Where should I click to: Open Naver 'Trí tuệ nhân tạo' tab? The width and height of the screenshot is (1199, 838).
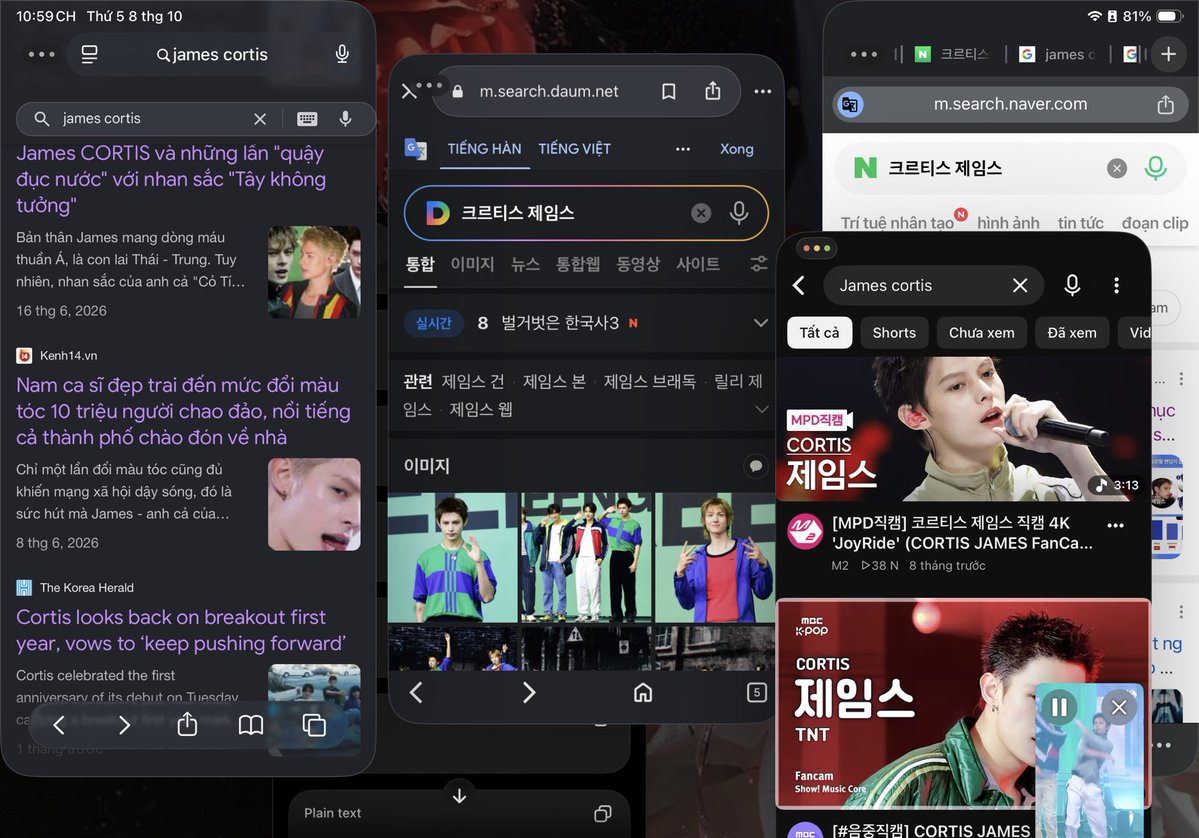(x=897, y=222)
